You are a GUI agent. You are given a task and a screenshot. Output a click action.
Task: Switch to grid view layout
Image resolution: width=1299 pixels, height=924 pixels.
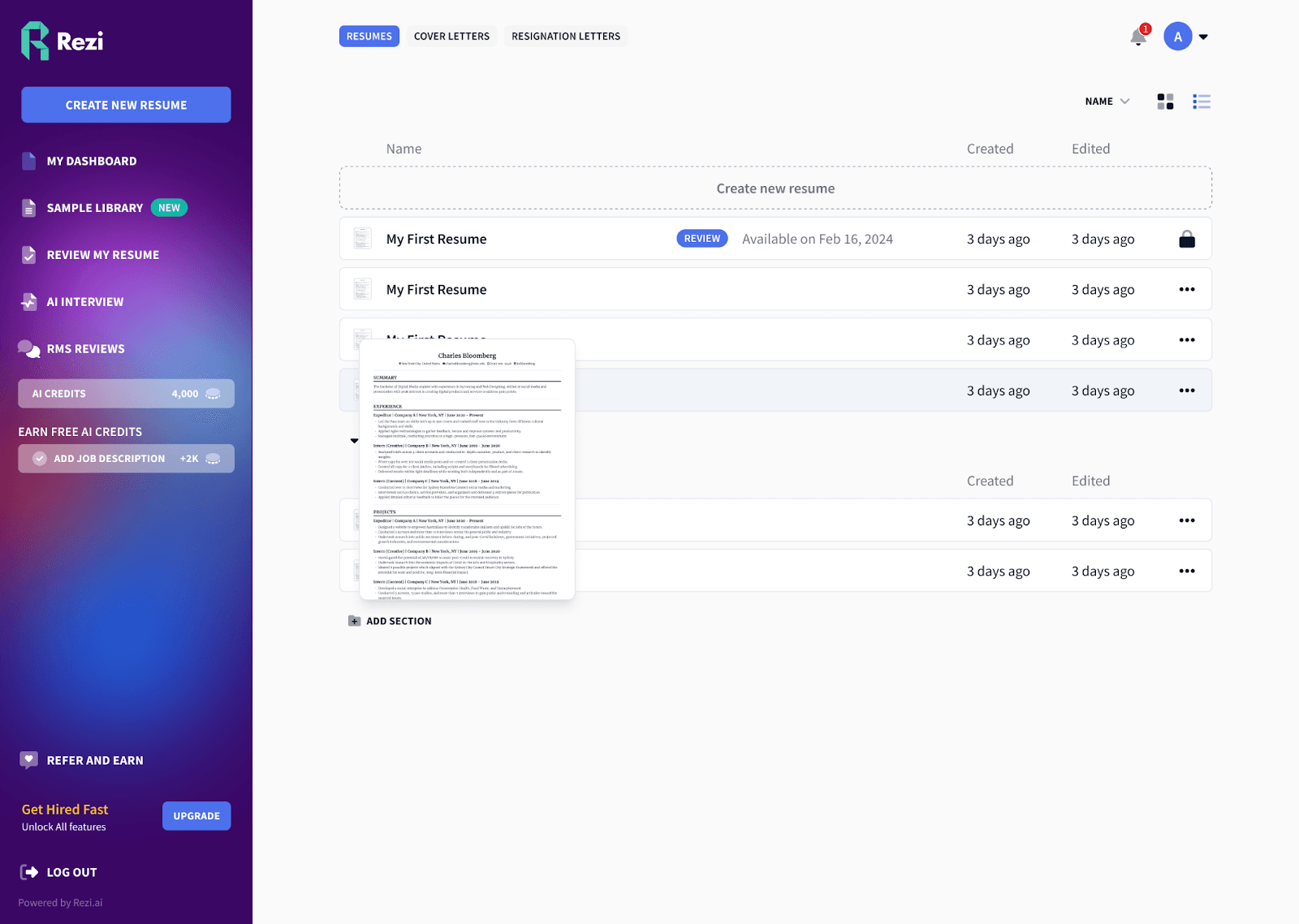pyautogui.click(x=1165, y=101)
